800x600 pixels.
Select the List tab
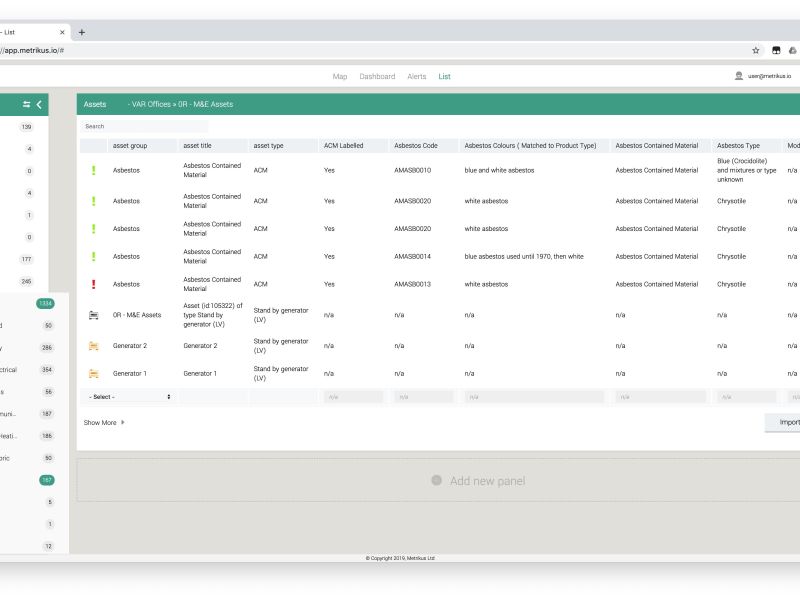(x=444, y=77)
